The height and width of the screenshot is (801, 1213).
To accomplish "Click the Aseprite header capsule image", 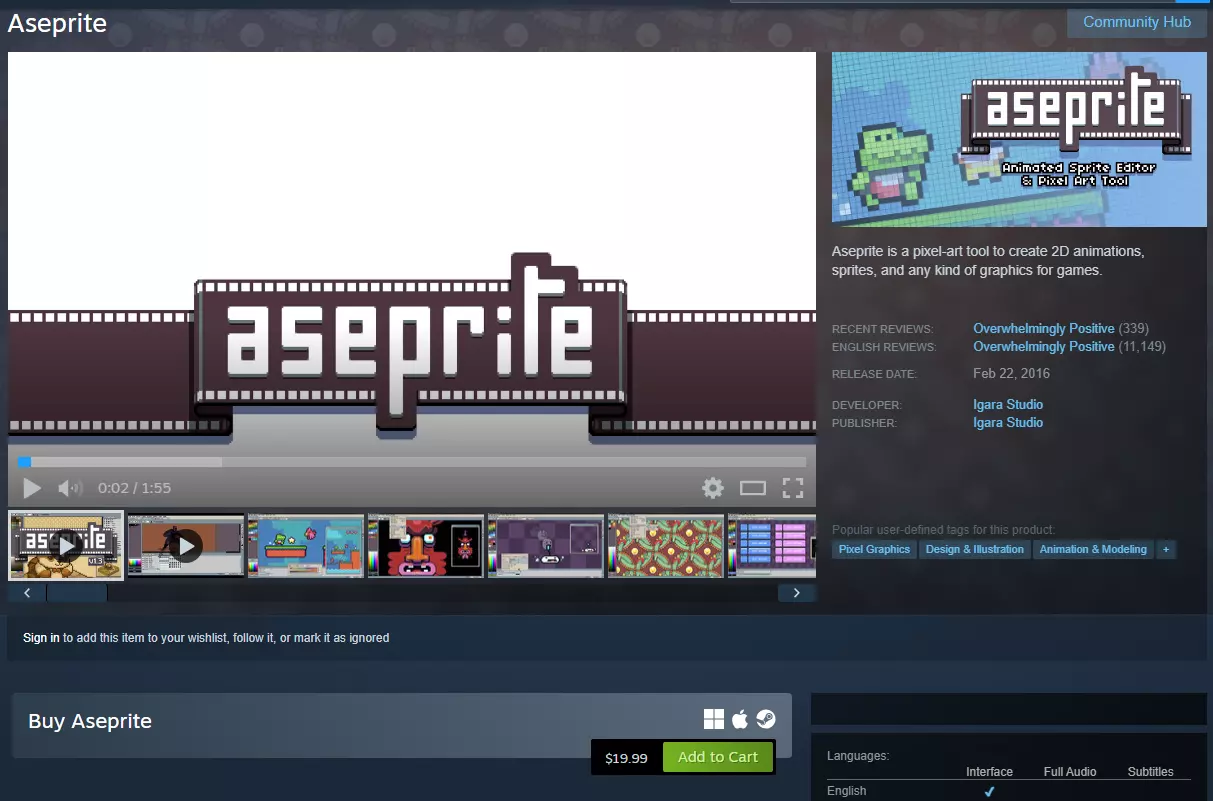I will (x=1019, y=139).
